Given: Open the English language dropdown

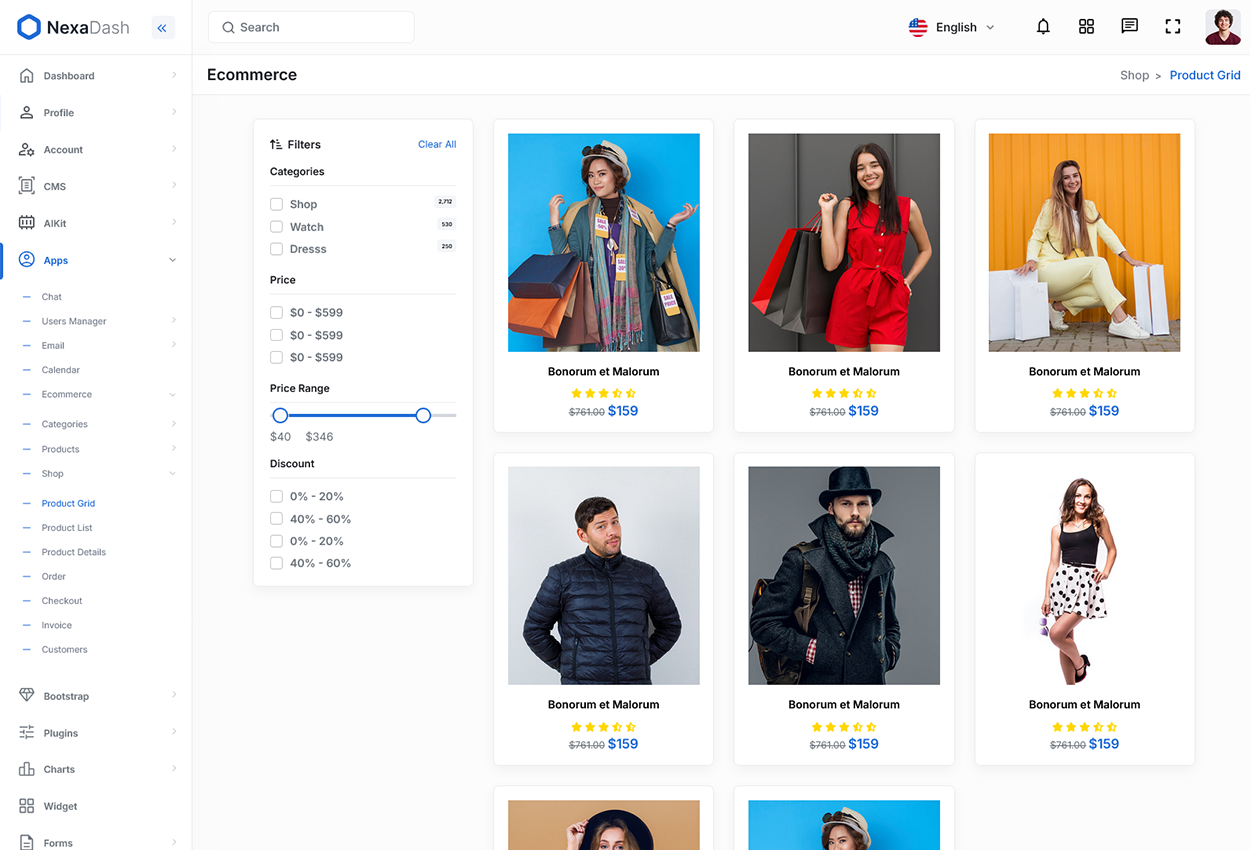Looking at the screenshot, I should point(951,27).
